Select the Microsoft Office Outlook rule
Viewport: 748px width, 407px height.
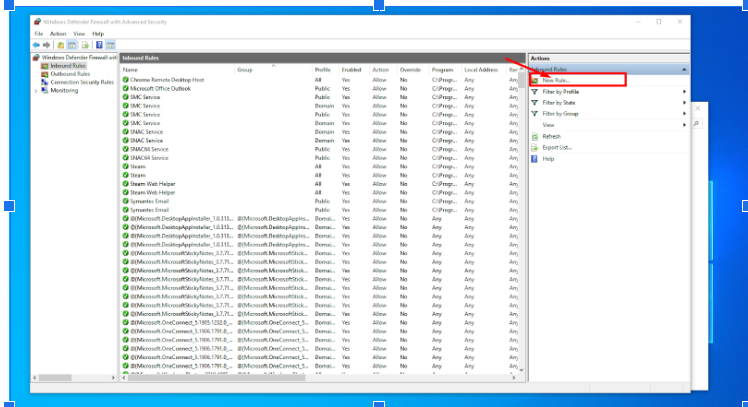[158, 88]
